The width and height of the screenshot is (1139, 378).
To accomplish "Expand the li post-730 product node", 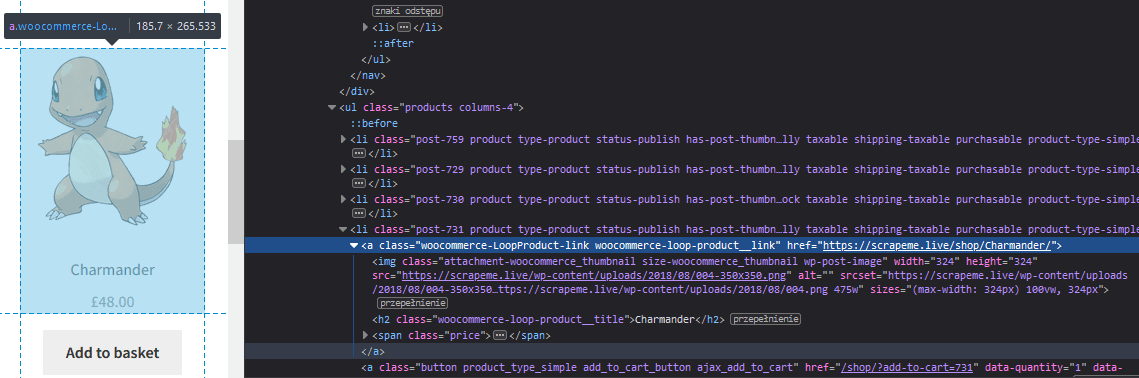I will 344,199.
